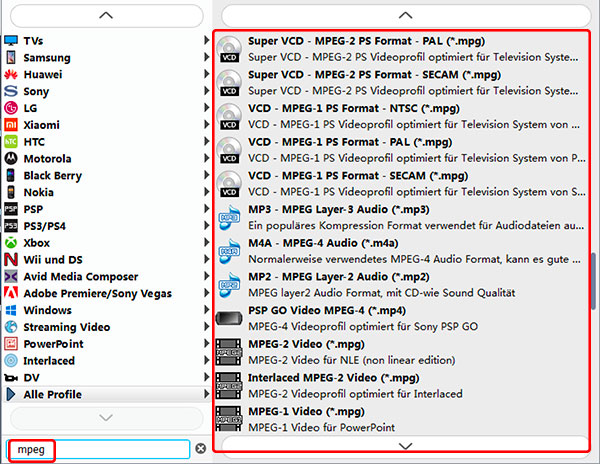This screenshot has height=464, width=600.
Task: Click the Xiaomi logo icon
Action: point(11,125)
